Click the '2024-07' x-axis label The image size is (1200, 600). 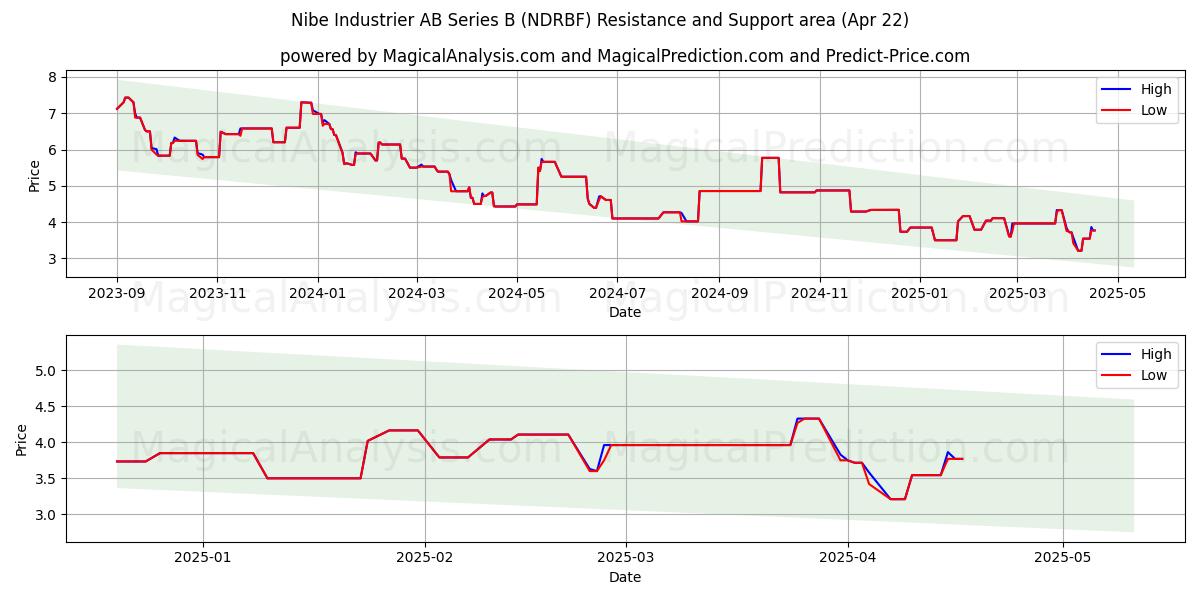616,294
